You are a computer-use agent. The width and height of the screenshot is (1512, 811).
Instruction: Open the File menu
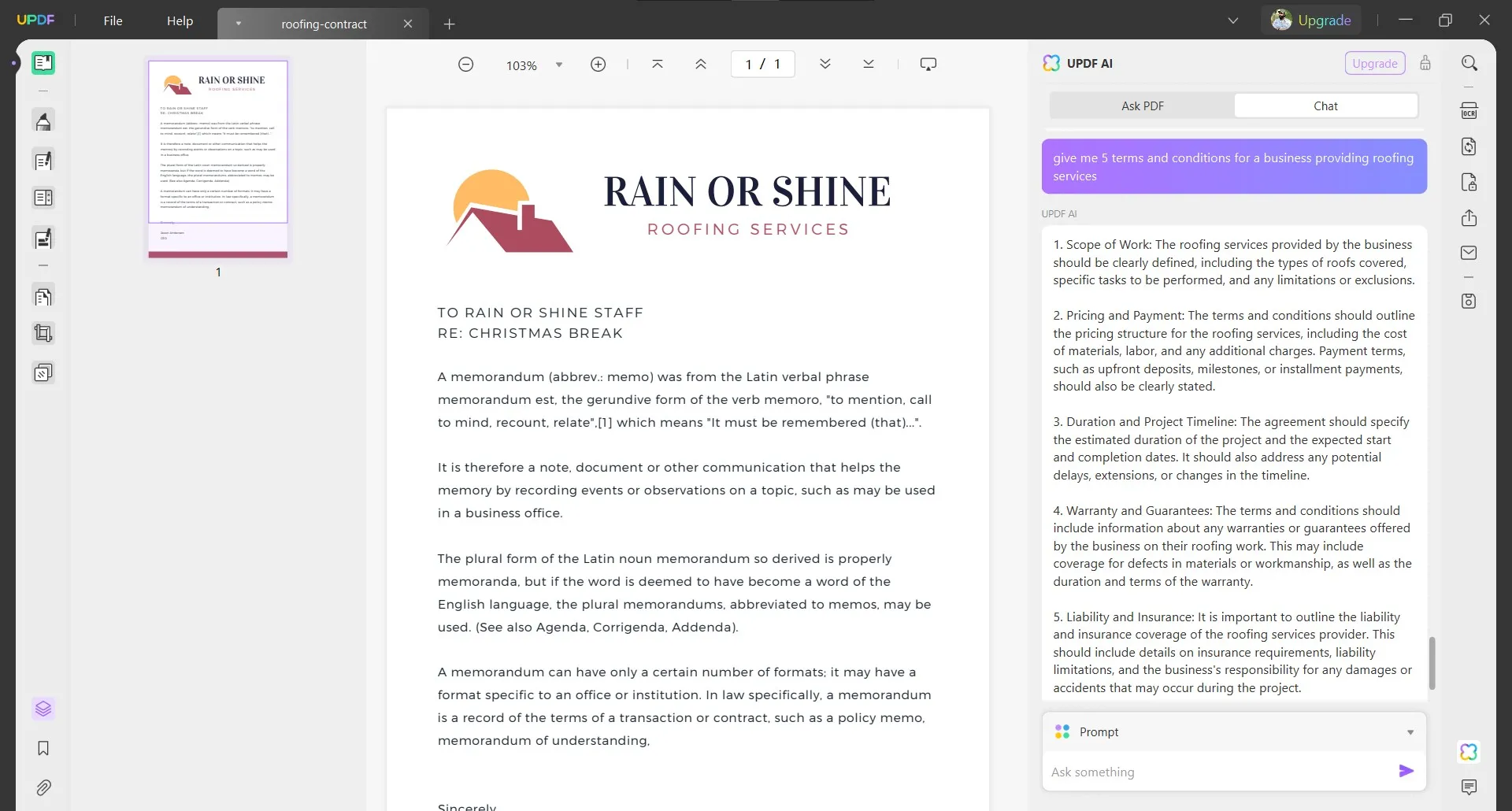pyautogui.click(x=113, y=20)
